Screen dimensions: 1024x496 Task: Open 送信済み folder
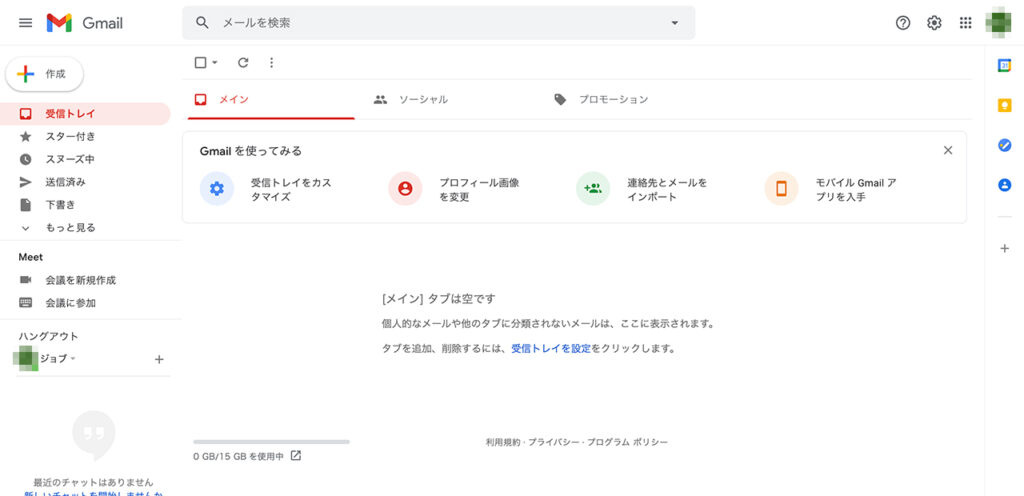coord(85,182)
